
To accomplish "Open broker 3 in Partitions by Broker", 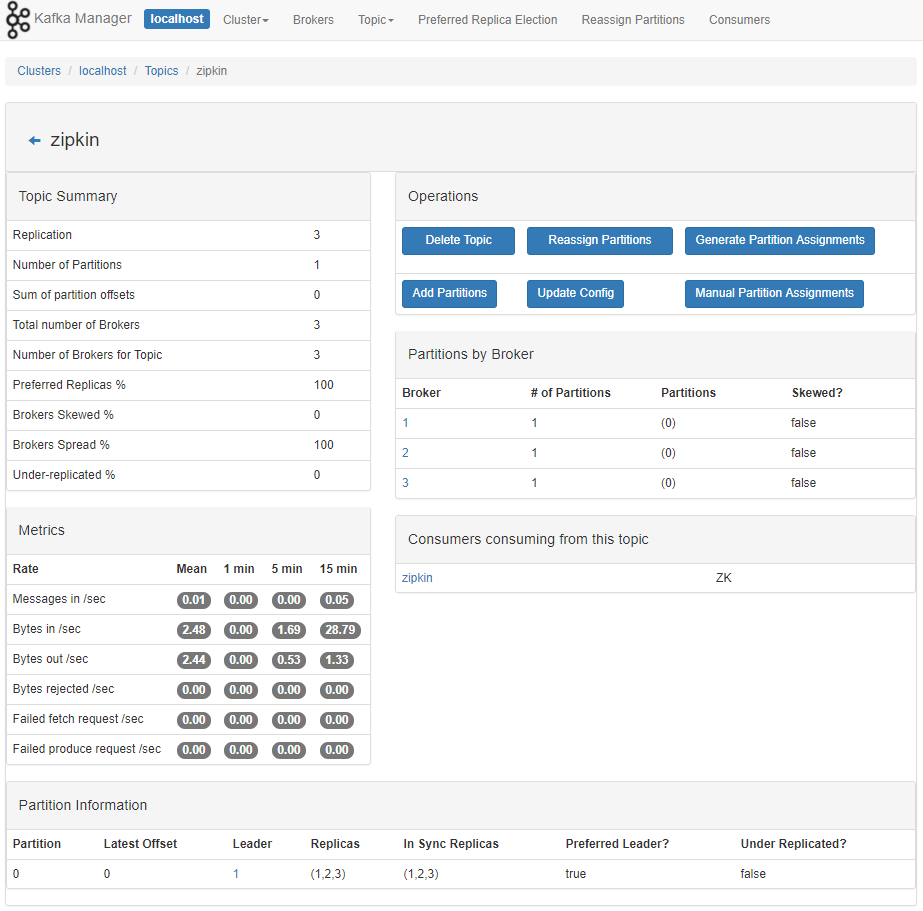I will point(406,483).
